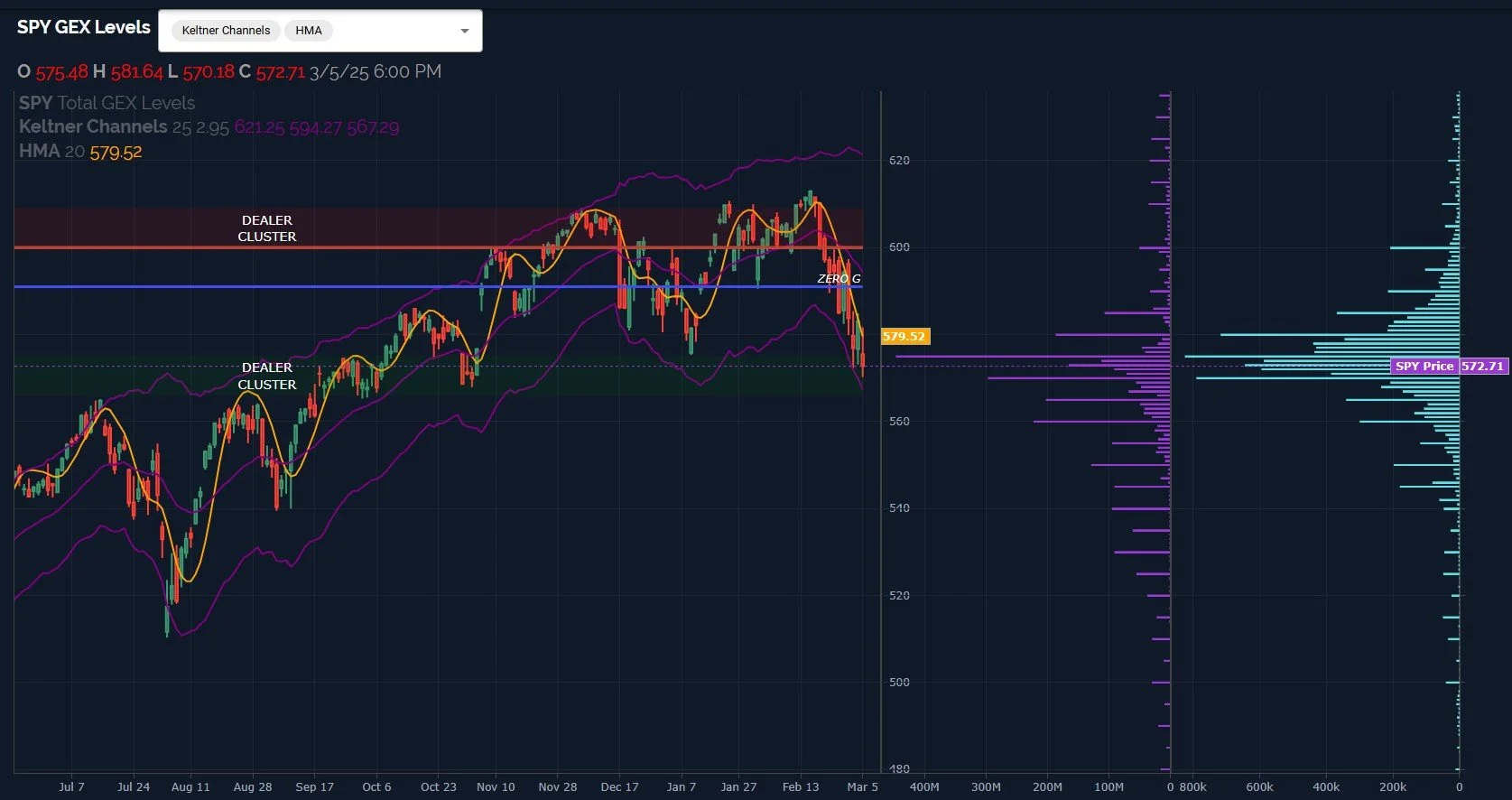Click the SPY GEX Levels title
This screenshot has width=1512, height=800.
point(84,27)
